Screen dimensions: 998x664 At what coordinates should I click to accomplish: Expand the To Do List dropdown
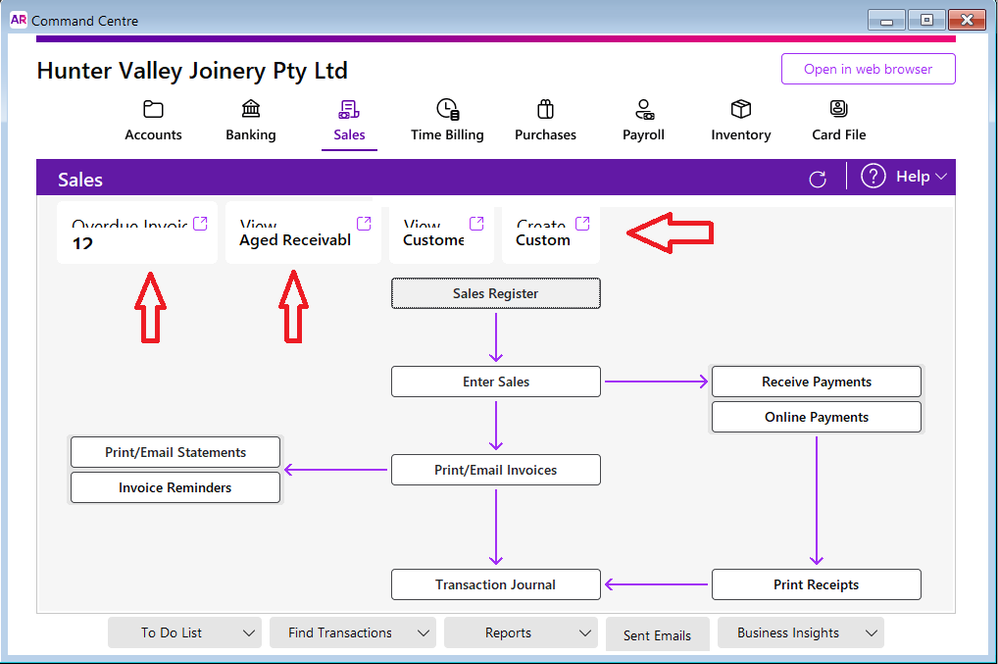248,633
